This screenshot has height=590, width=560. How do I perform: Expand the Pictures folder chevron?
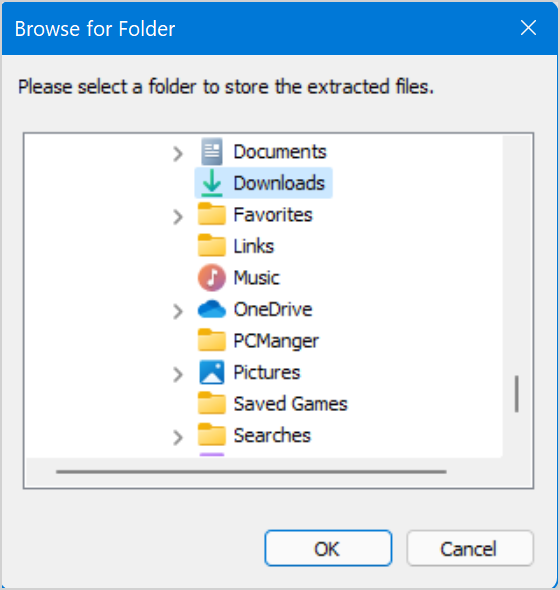tap(178, 374)
